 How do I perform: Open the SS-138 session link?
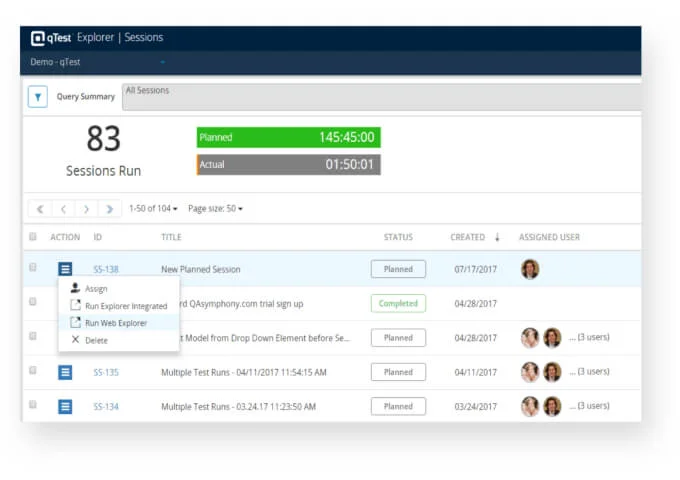(x=106, y=269)
